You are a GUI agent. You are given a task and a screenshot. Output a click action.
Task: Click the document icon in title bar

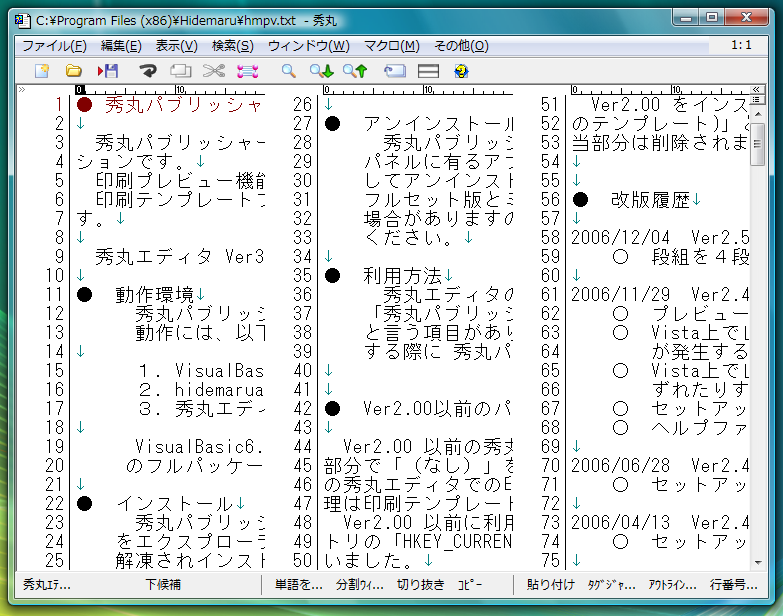[21, 20]
